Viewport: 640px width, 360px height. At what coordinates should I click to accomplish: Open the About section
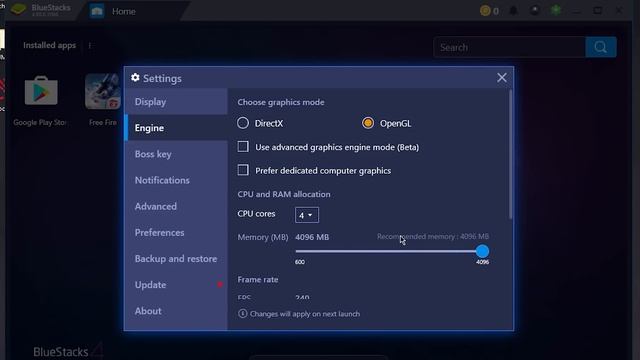click(x=176, y=311)
